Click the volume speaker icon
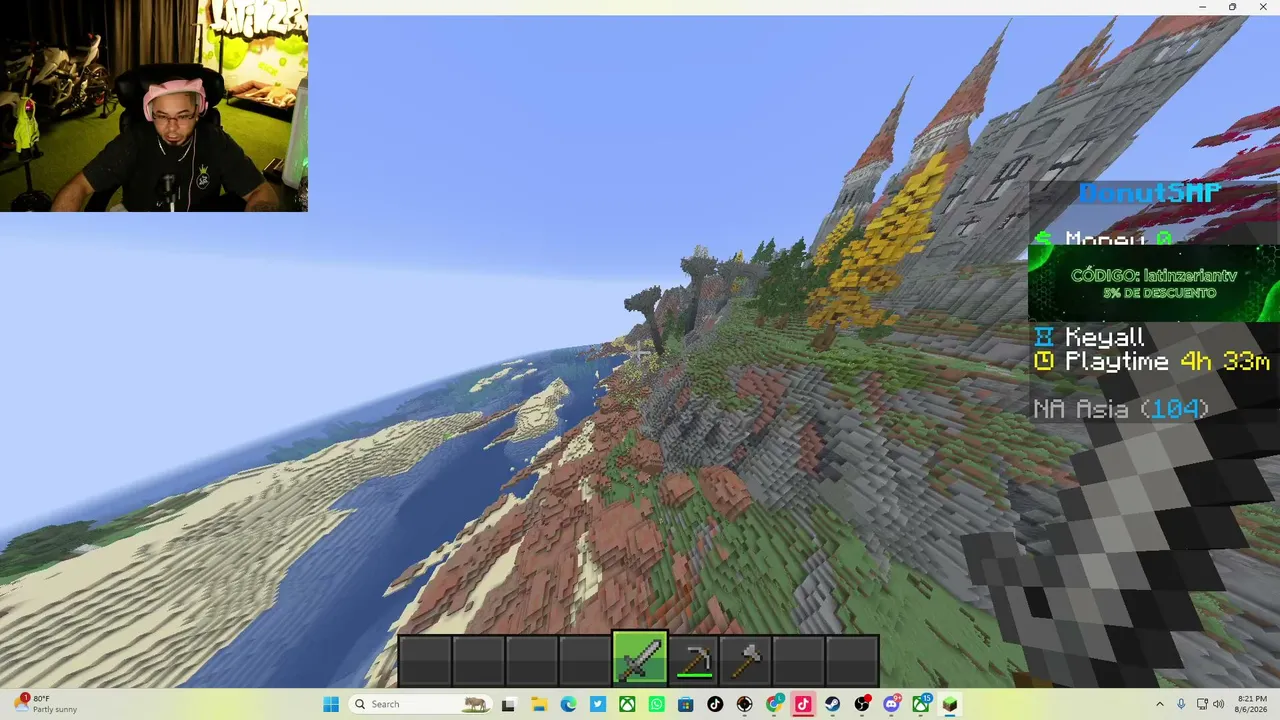The image size is (1280, 720). (1219, 704)
